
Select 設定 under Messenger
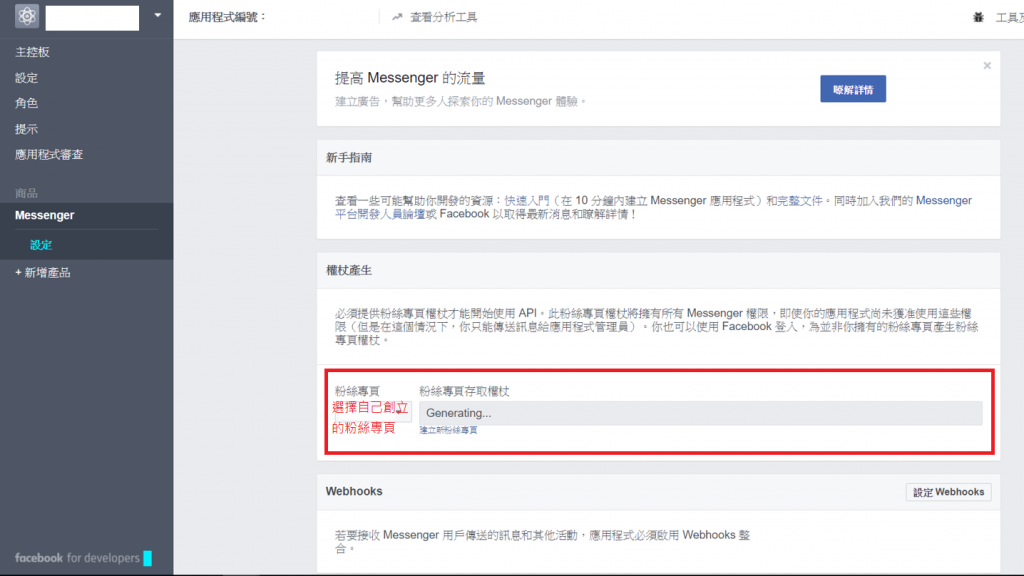click(x=40, y=245)
